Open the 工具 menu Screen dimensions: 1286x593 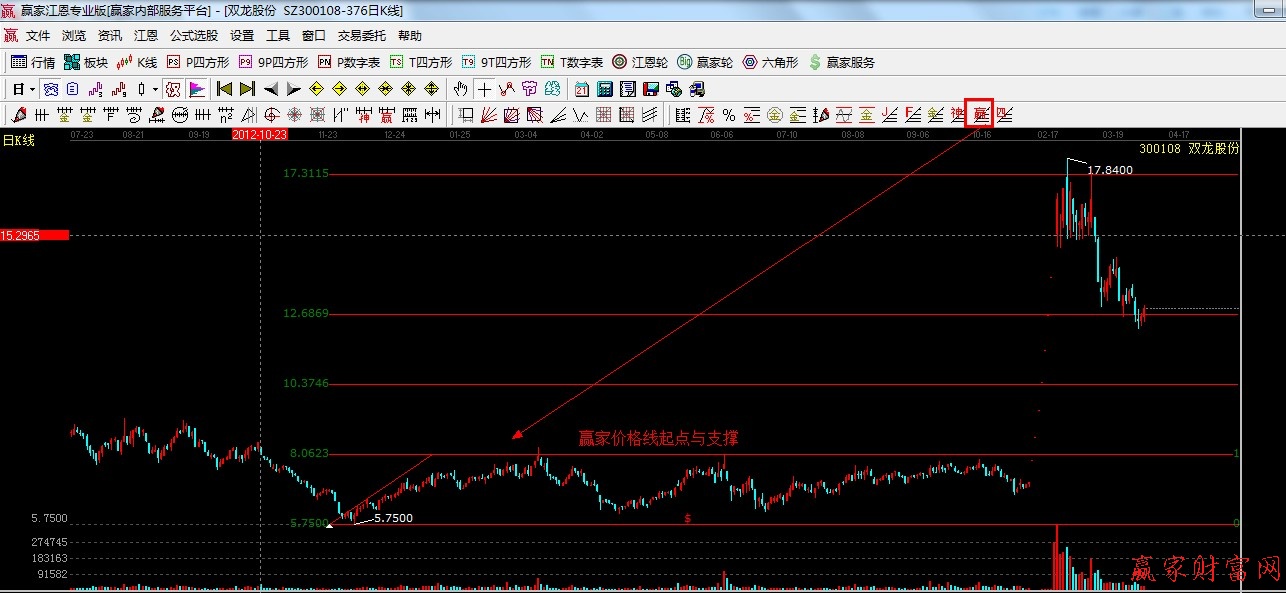(278, 36)
